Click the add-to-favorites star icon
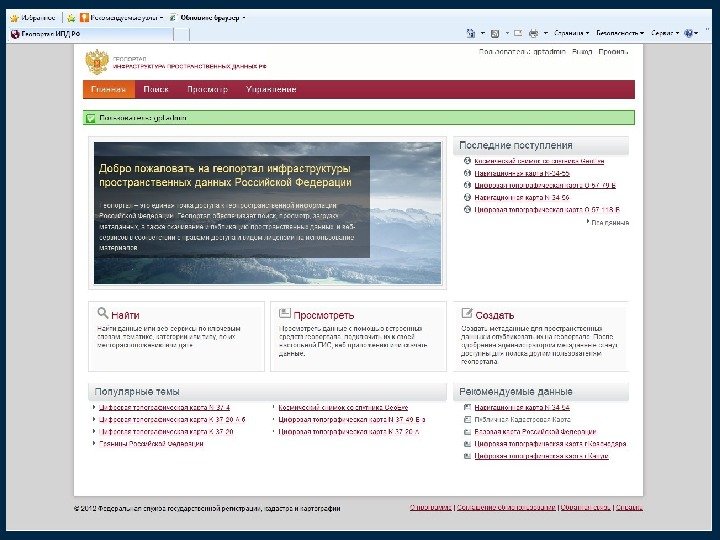The height and width of the screenshot is (540, 720). point(71,18)
